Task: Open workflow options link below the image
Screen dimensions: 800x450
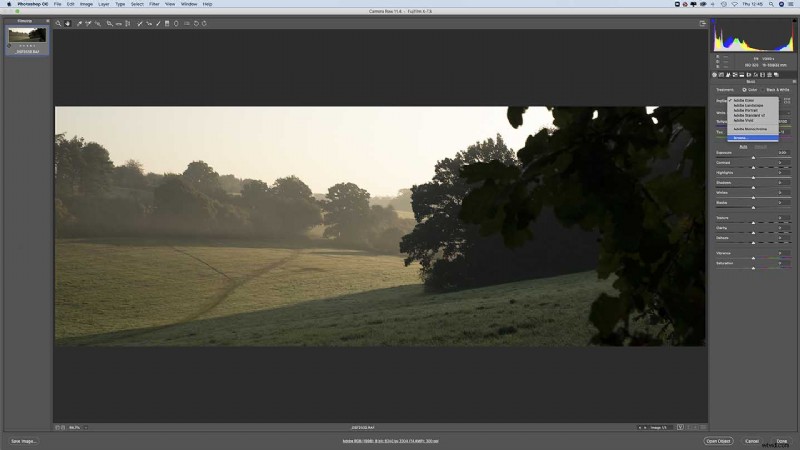Action: click(x=390, y=441)
